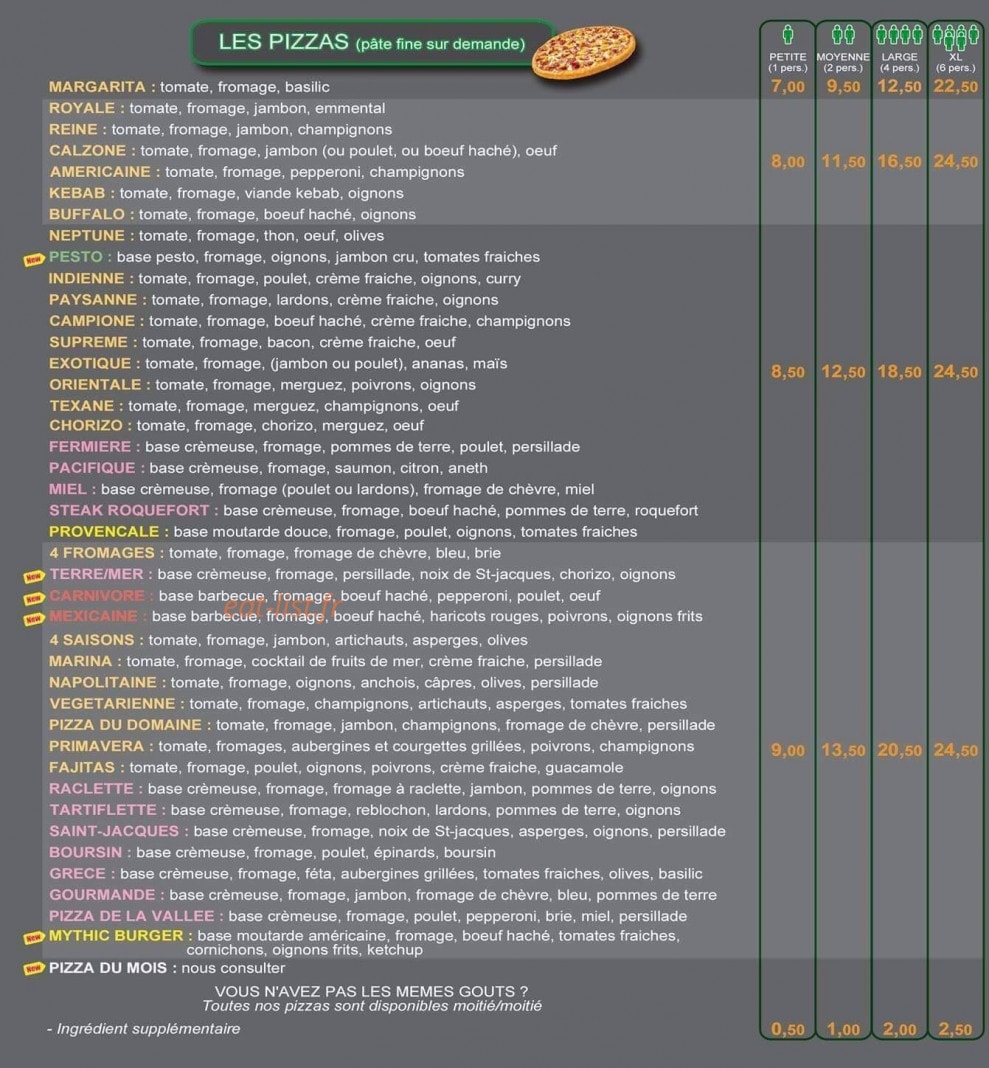
Task: Click the TARTIFLETTE pizza name
Action: coord(102,810)
